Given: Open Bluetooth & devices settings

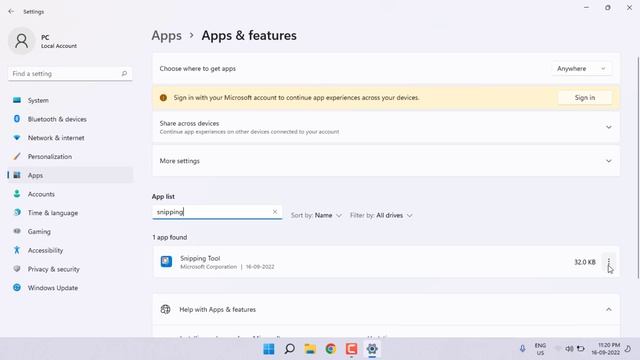Looking at the screenshot, I should pos(70,119).
